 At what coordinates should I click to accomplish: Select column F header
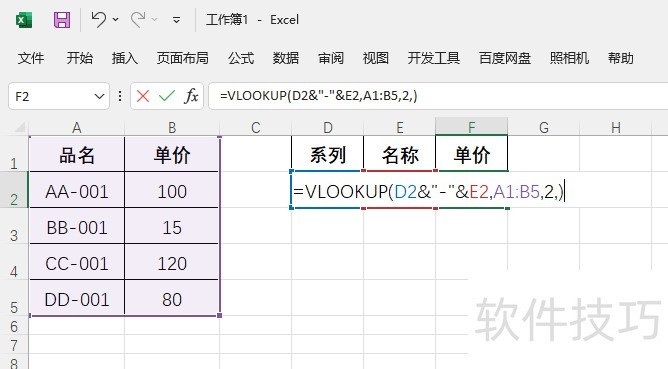(472, 127)
